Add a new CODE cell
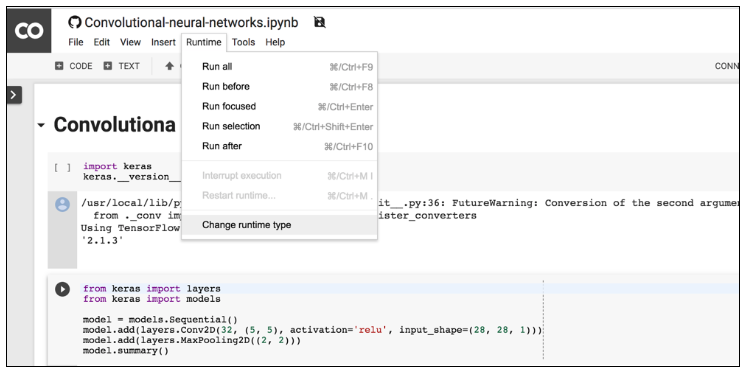The image size is (747, 372). coord(73,66)
